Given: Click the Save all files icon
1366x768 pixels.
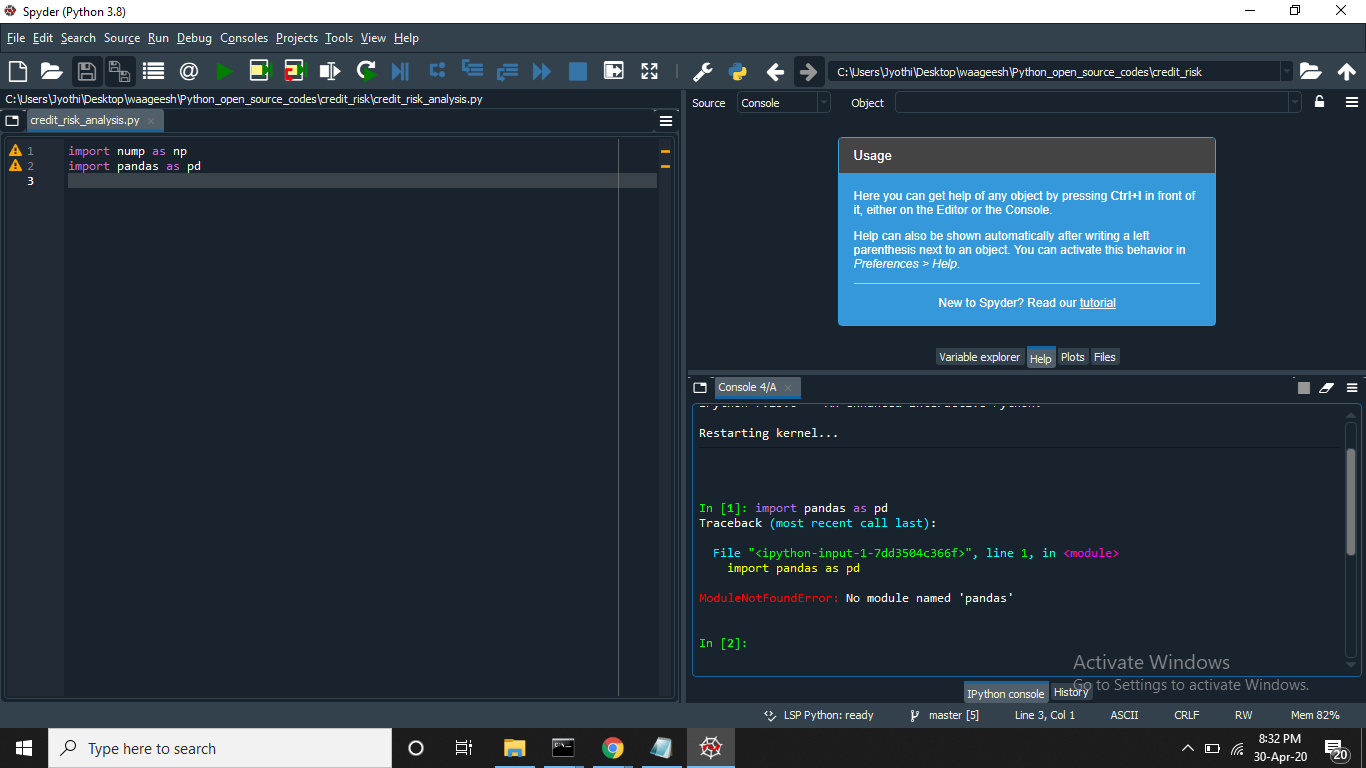Looking at the screenshot, I should [120, 71].
